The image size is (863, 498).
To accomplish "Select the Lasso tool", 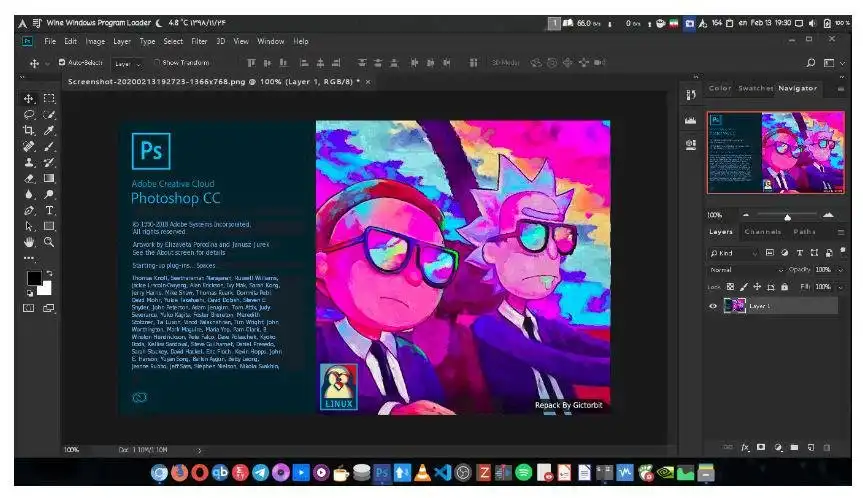I will 29,114.
